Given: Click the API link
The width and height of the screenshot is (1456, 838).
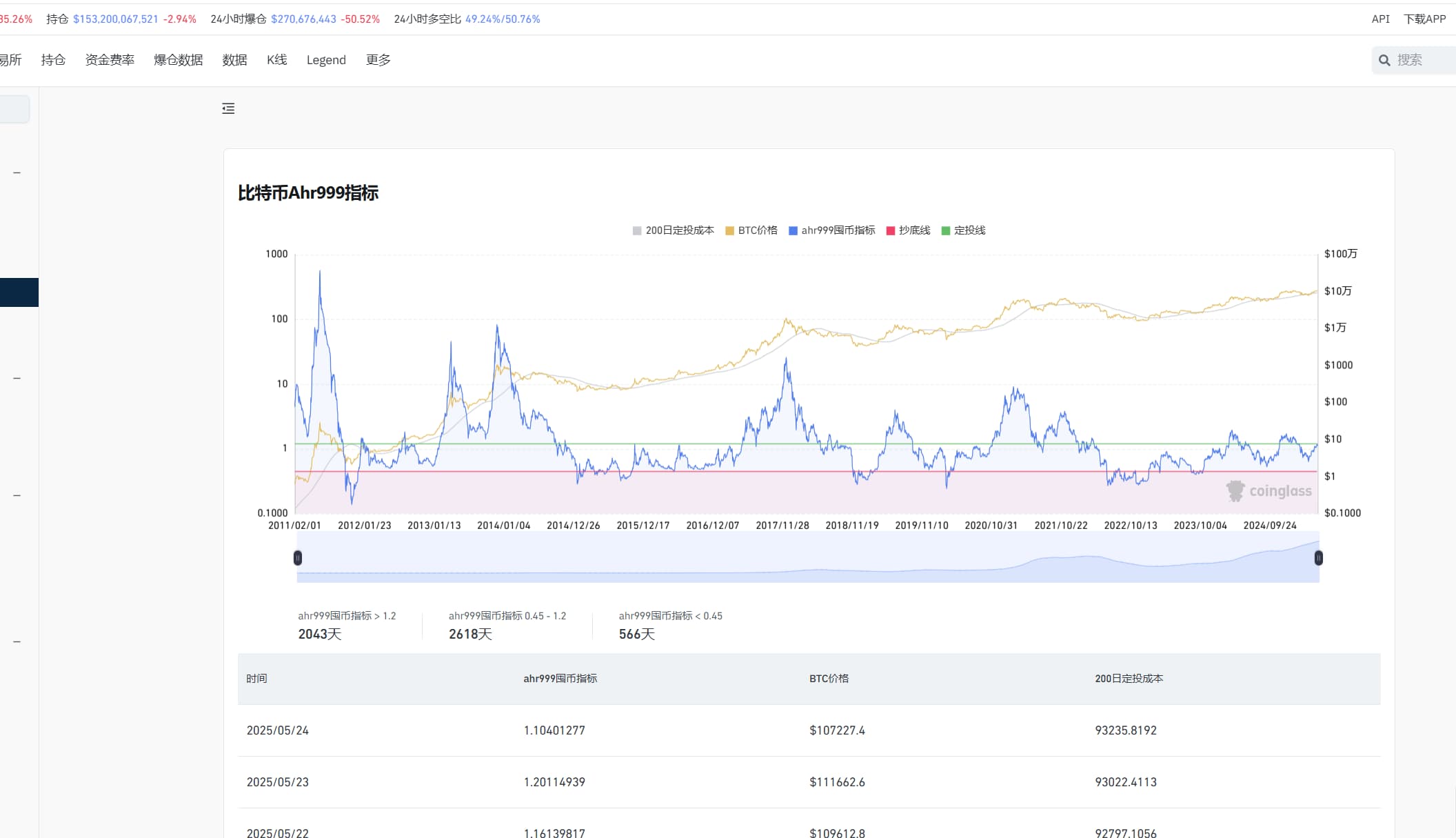Looking at the screenshot, I should (1380, 19).
